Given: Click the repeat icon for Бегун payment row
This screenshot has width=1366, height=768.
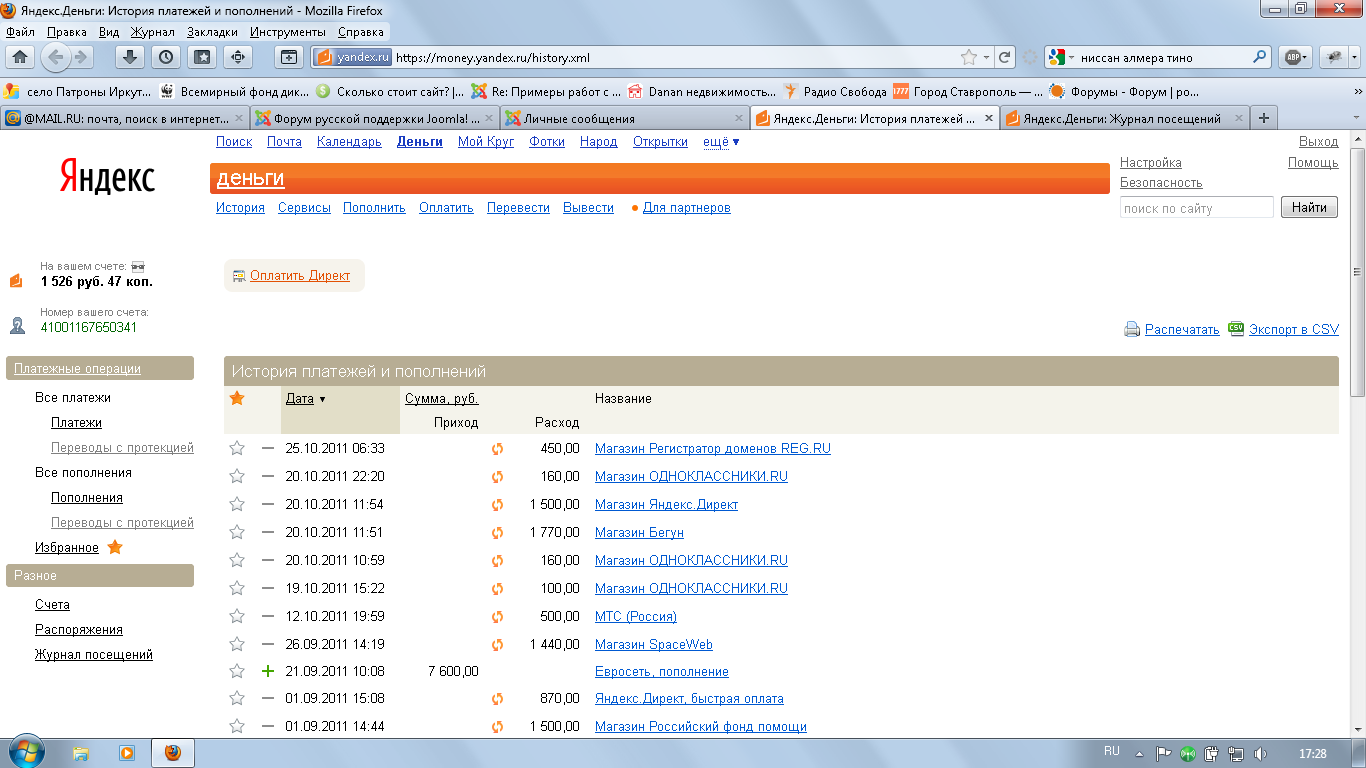Looking at the screenshot, I should coord(497,533).
